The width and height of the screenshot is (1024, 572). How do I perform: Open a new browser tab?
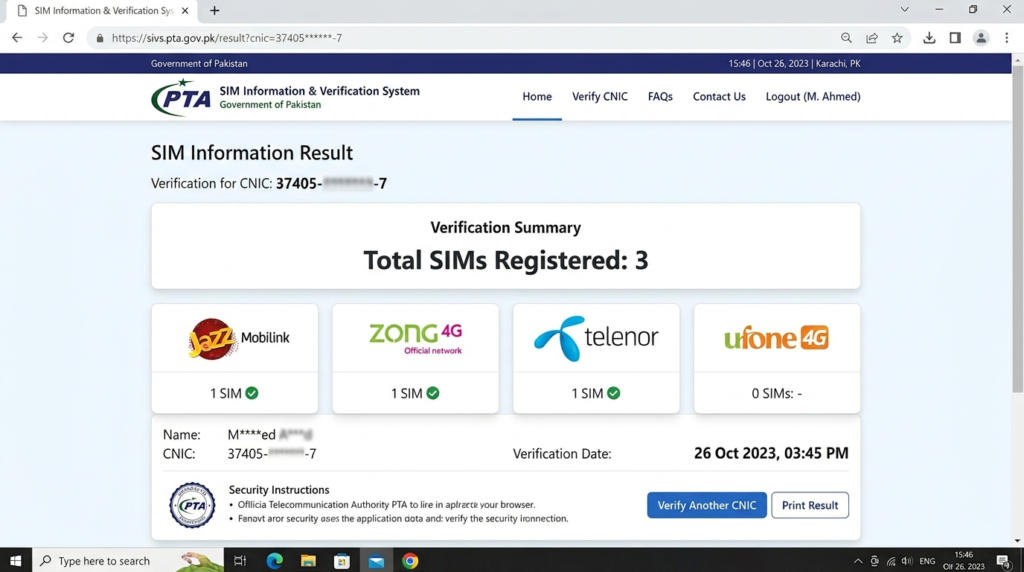click(x=214, y=10)
